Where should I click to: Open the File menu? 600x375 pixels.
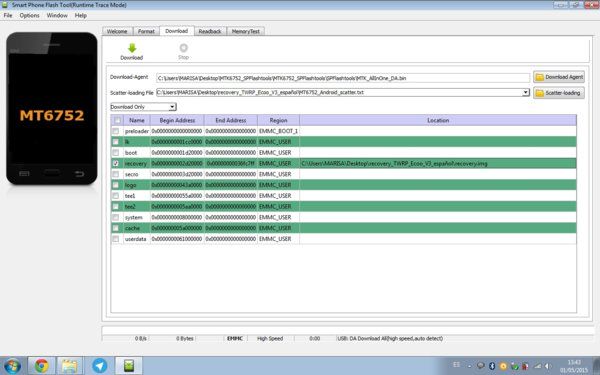coord(8,15)
